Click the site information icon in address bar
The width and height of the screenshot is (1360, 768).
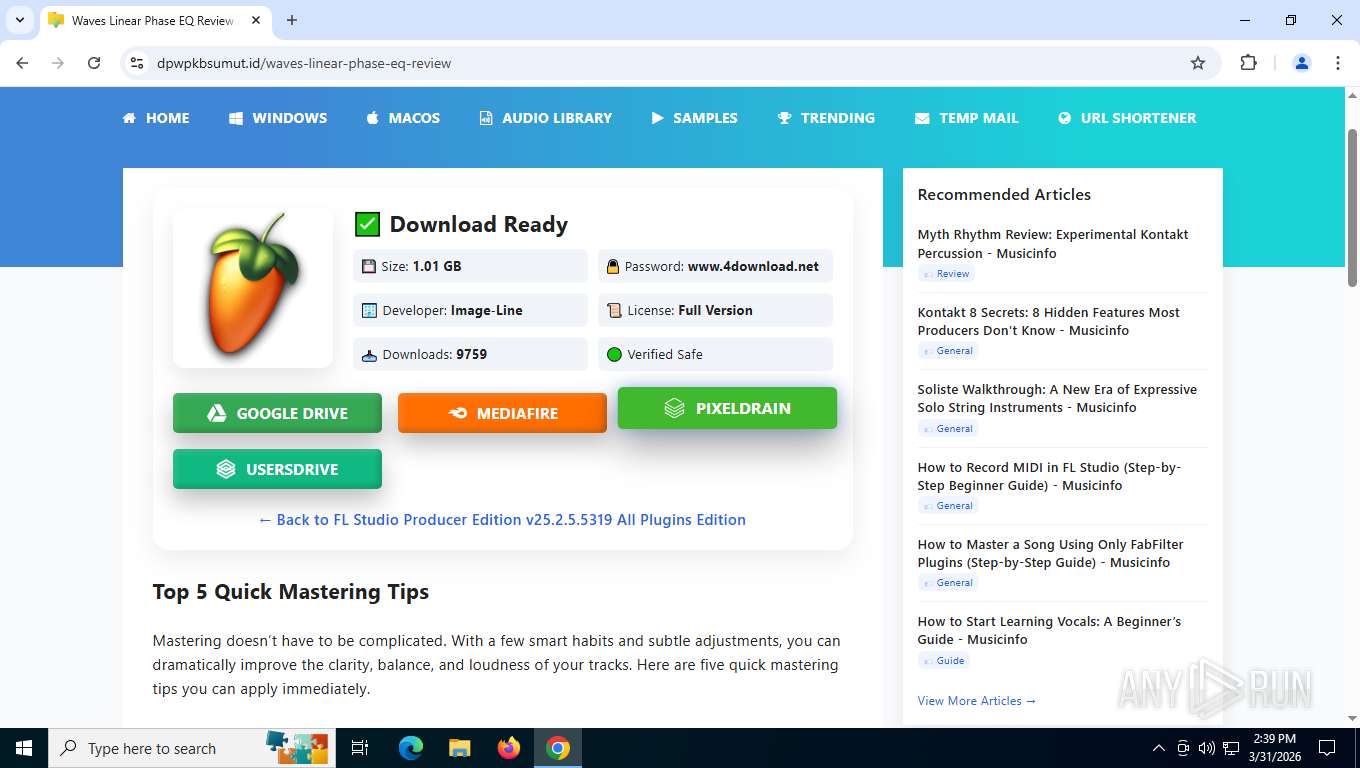pyautogui.click(x=138, y=63)
